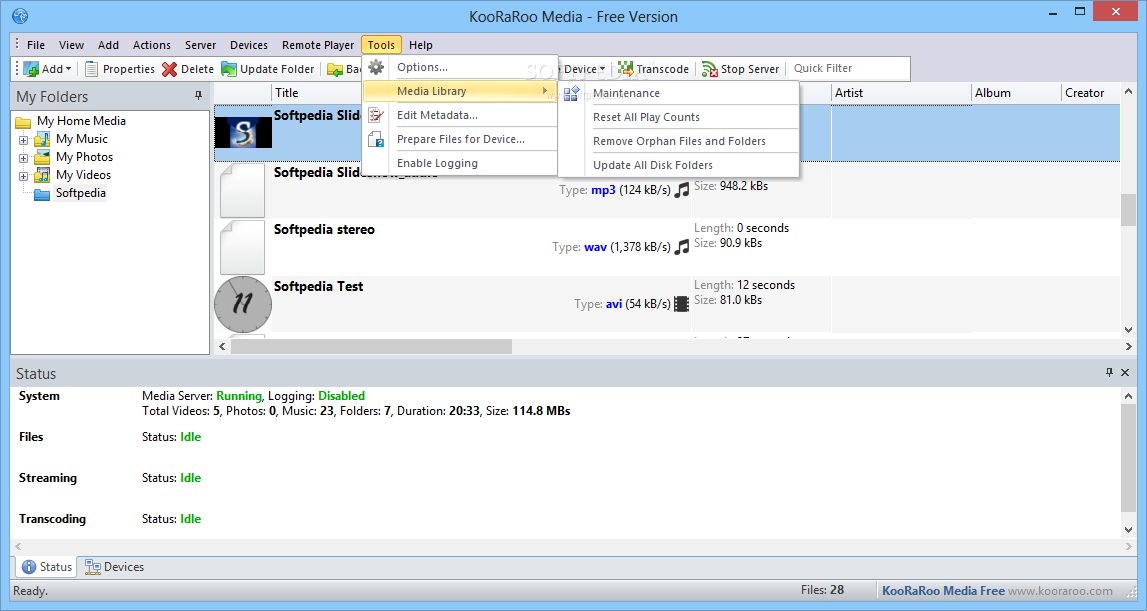Click the Maintenance submenu icon
The width and height of the screenshot is (1147, 611).
tap(572, 93)
